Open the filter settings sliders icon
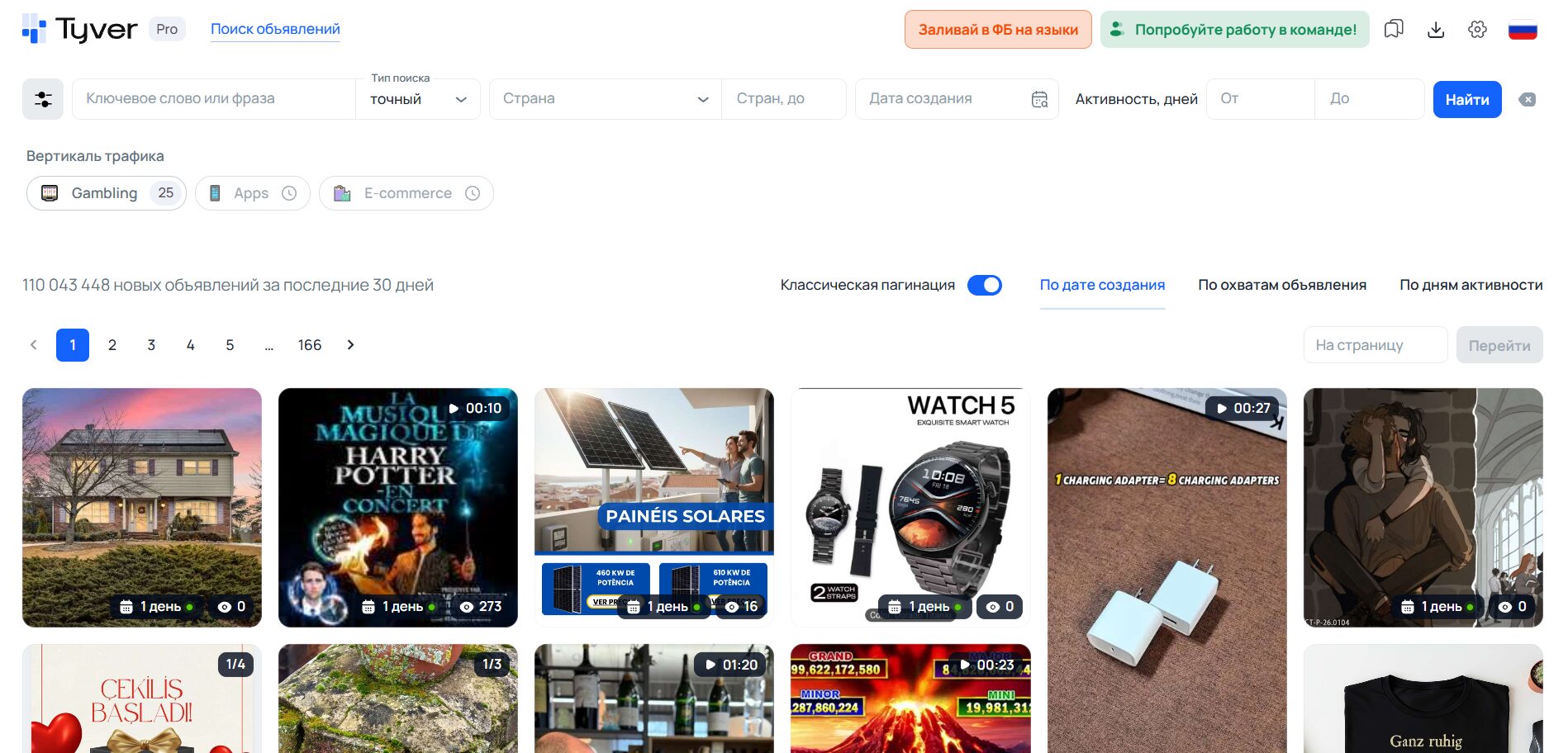Screen dimensions: 1568x753 point(43,99)
